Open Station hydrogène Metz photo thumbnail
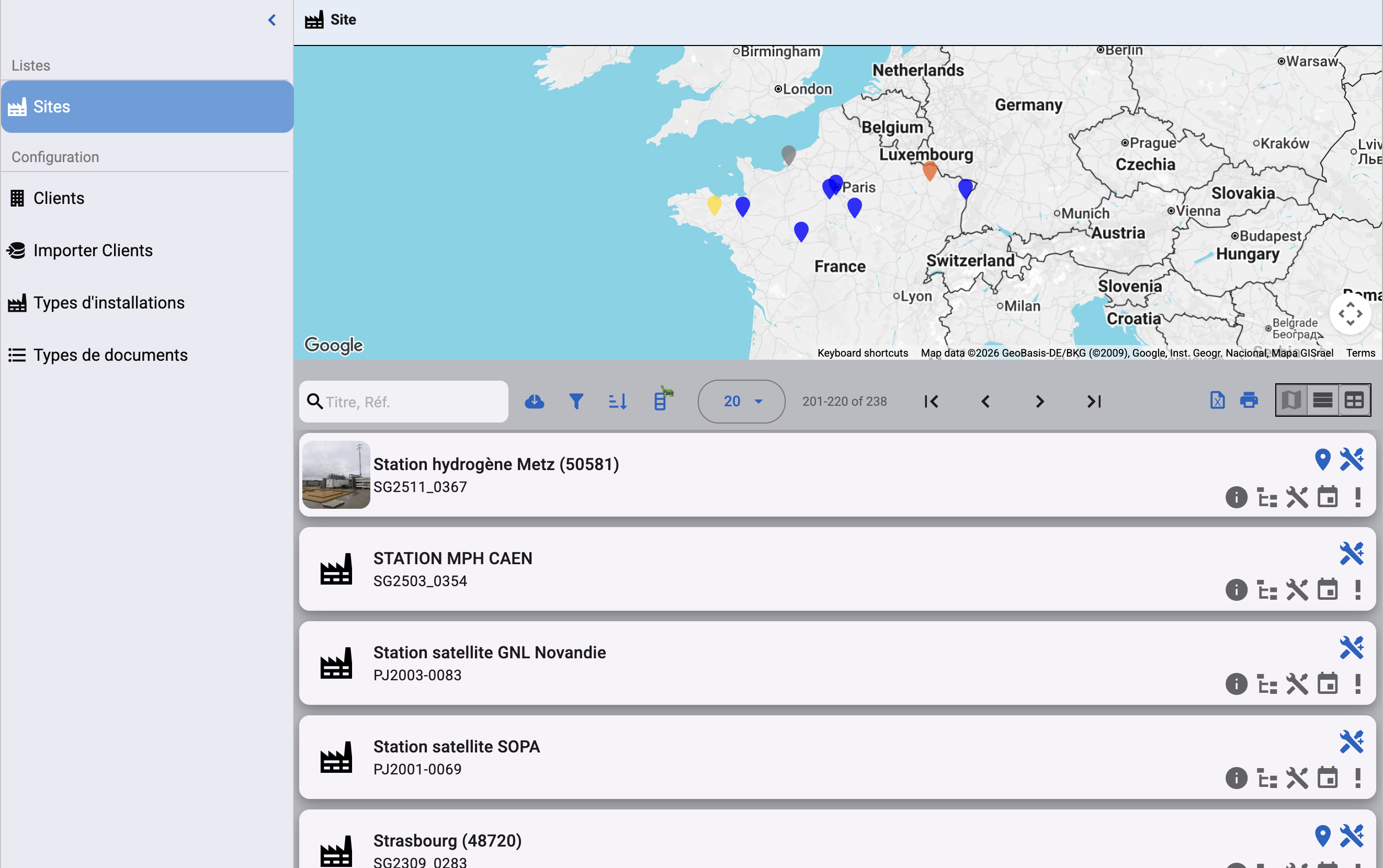 pyautogui.click(x=336, y=475)
